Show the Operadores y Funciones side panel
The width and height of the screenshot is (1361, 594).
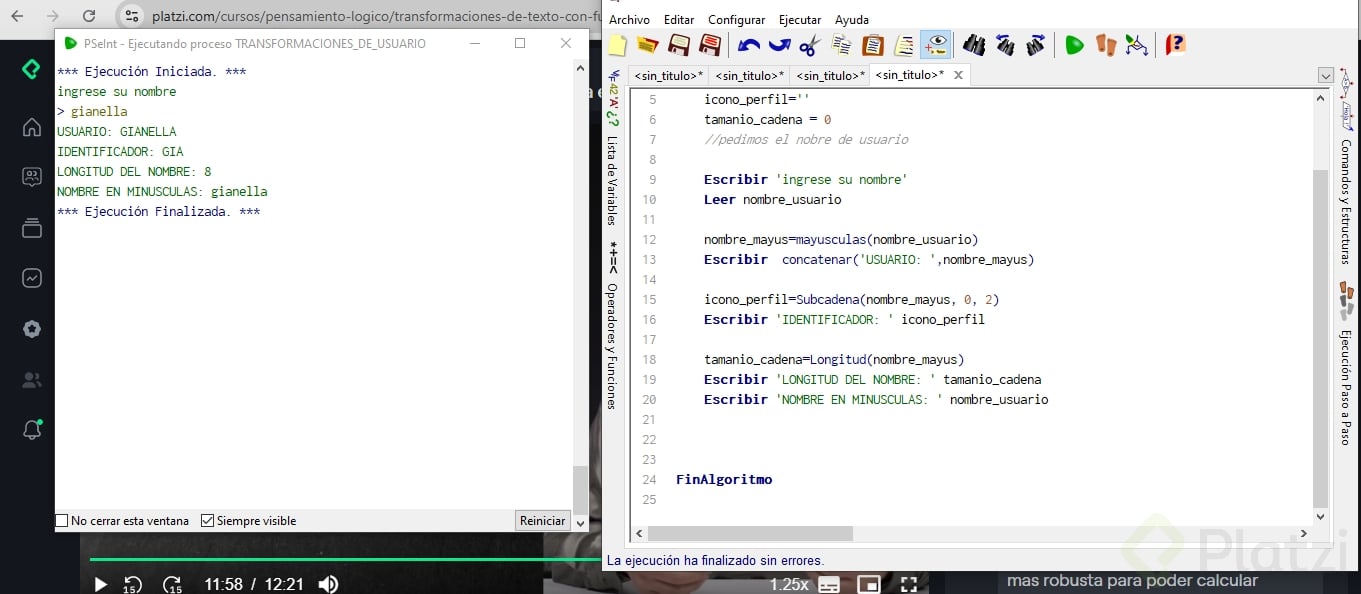click(x=613, y=325)
